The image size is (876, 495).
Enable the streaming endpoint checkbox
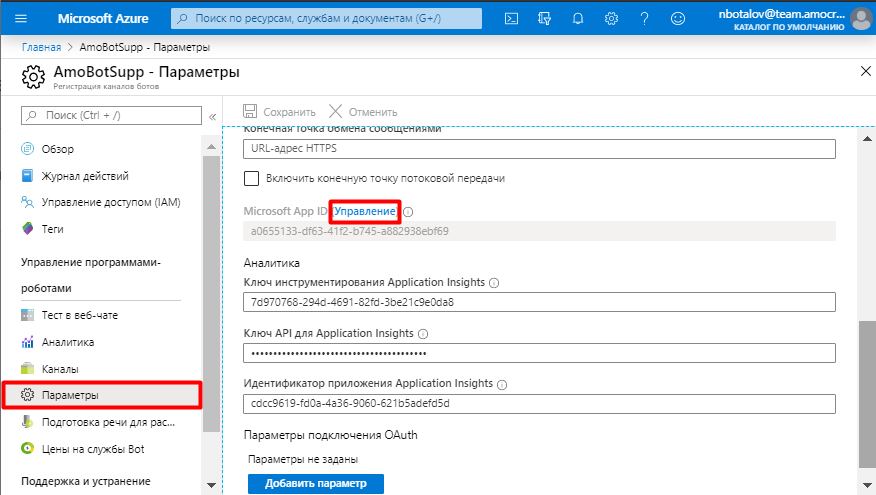click(251, 178)
